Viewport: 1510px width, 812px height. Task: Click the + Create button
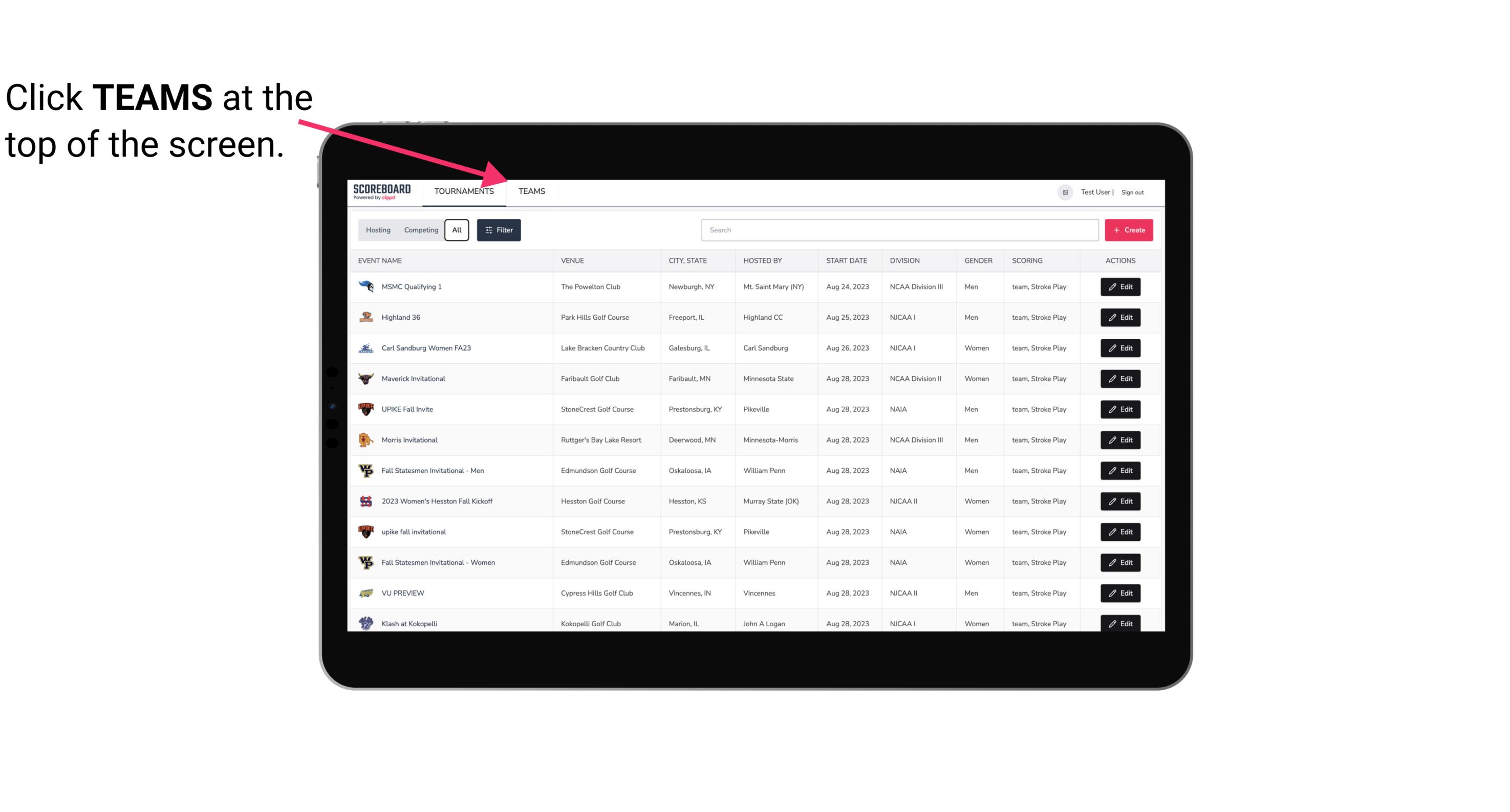[1128, 230]
